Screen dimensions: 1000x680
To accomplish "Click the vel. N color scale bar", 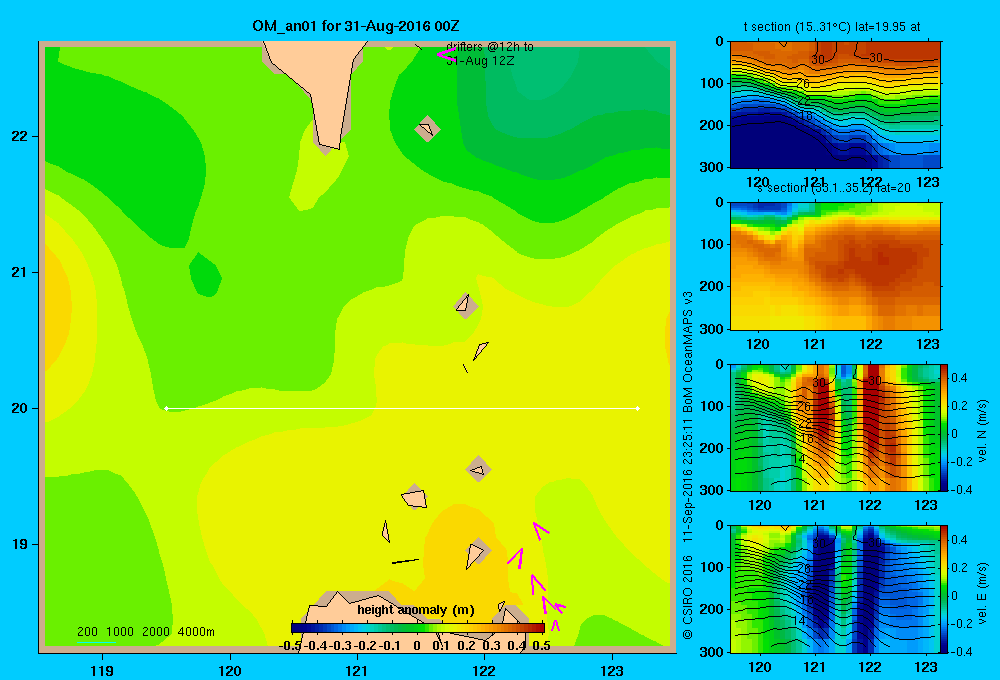I will tap(945, 428).
